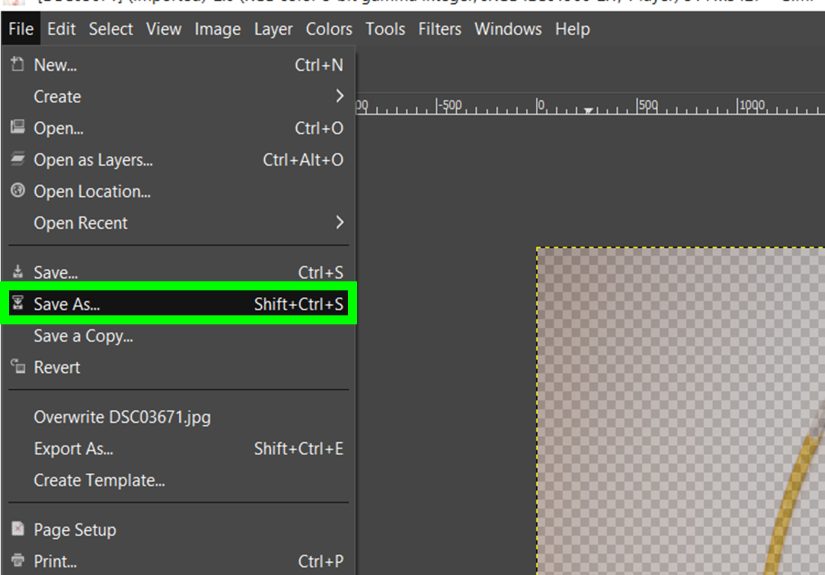Choose Revert menu entry
Image resolution: width=825 pixels, height=575 pixels.
coord(178,367)
